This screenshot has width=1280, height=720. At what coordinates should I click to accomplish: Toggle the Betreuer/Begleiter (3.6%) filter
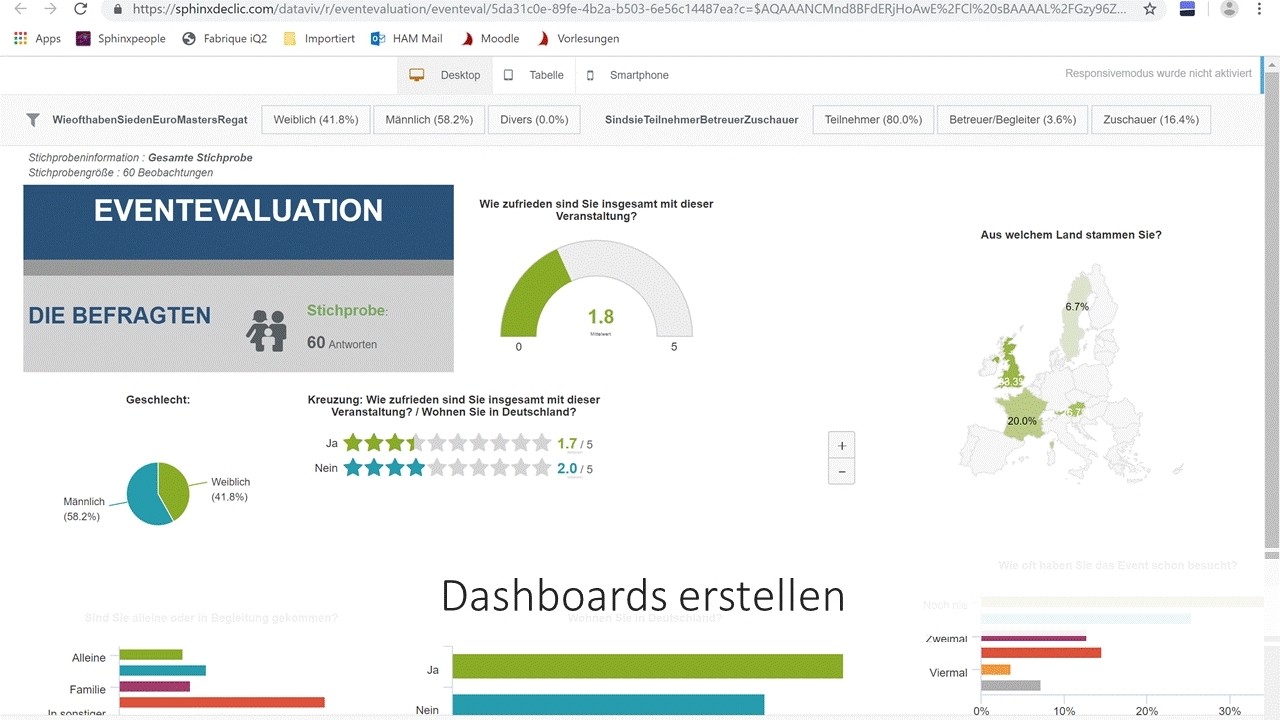click(x=1012, y=120)
